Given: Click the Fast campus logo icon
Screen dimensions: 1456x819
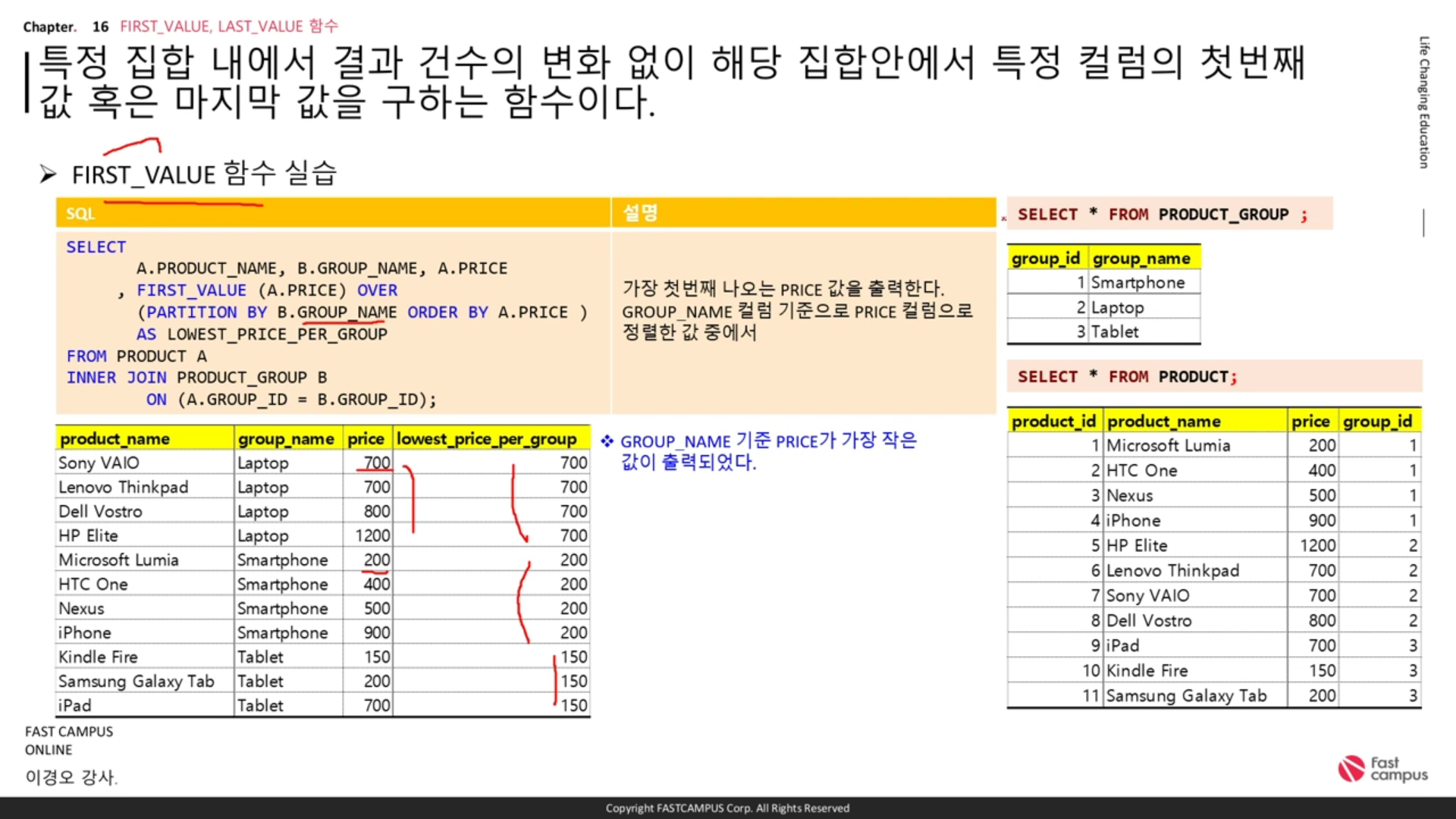Looking at the screenshot, I should [x=1351, y=768].
